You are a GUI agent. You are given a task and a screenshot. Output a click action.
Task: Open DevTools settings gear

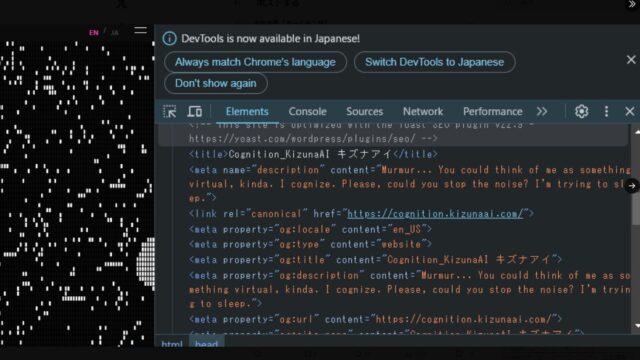click(581, 111)
